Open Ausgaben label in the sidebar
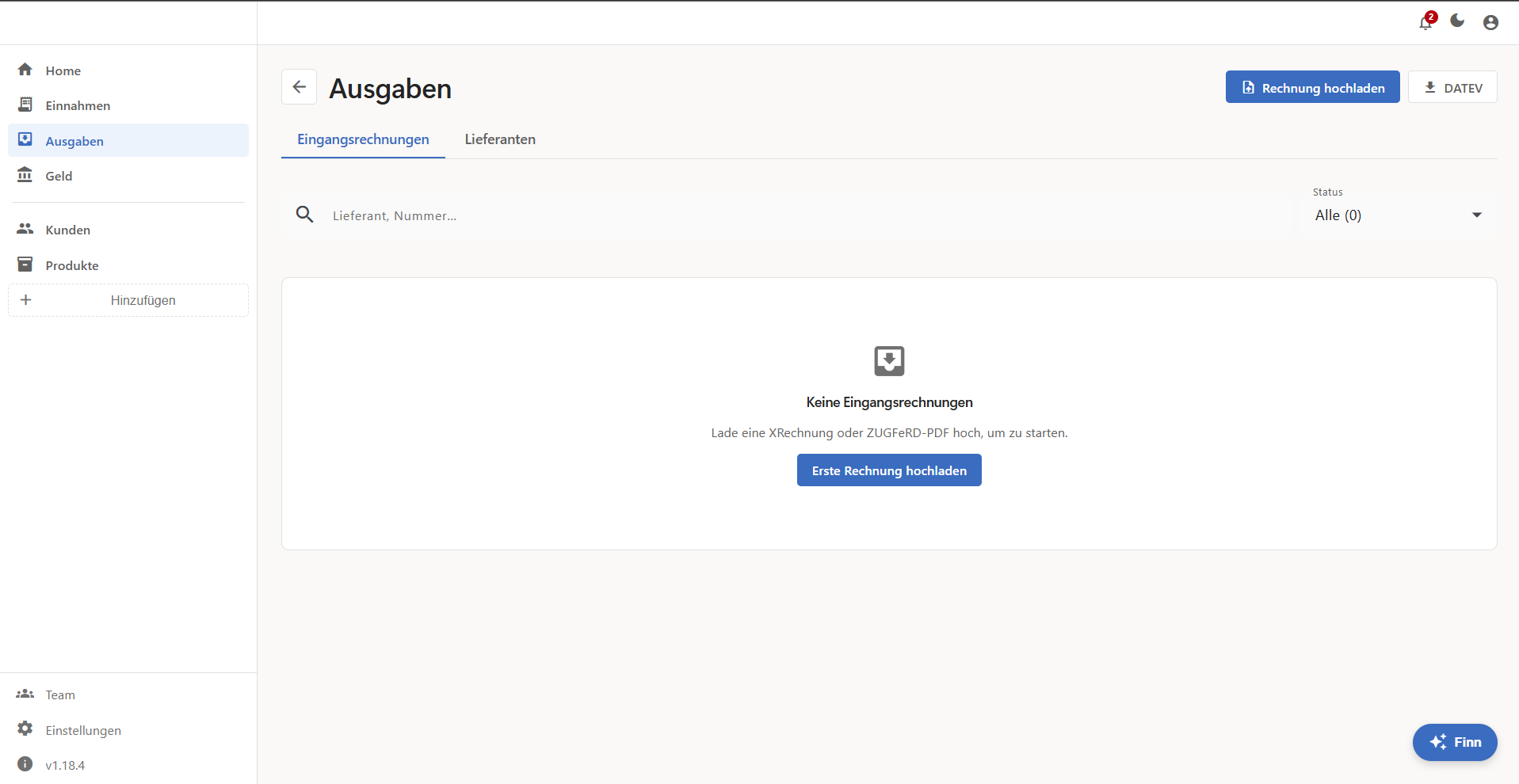This screenshot has height=784, width=1519. 74,141
